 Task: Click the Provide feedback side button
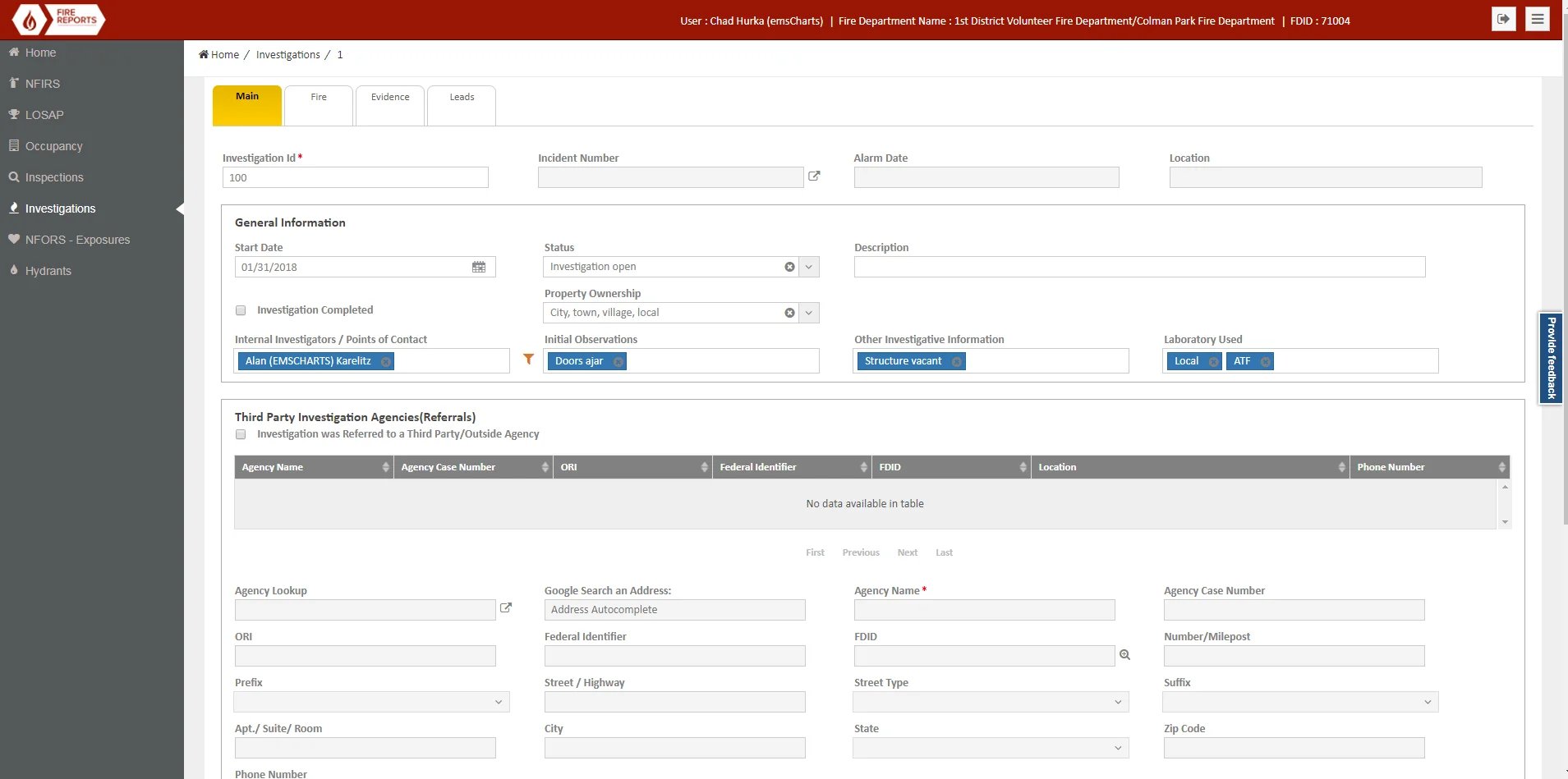point(1551,358)
